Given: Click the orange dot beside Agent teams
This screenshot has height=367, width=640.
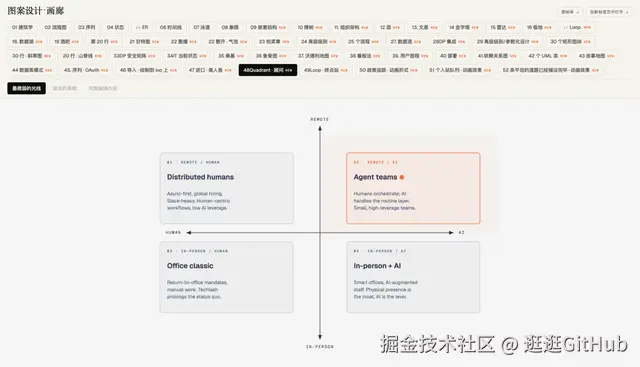Looking at the screenshot, I should (x=402, y=177).
